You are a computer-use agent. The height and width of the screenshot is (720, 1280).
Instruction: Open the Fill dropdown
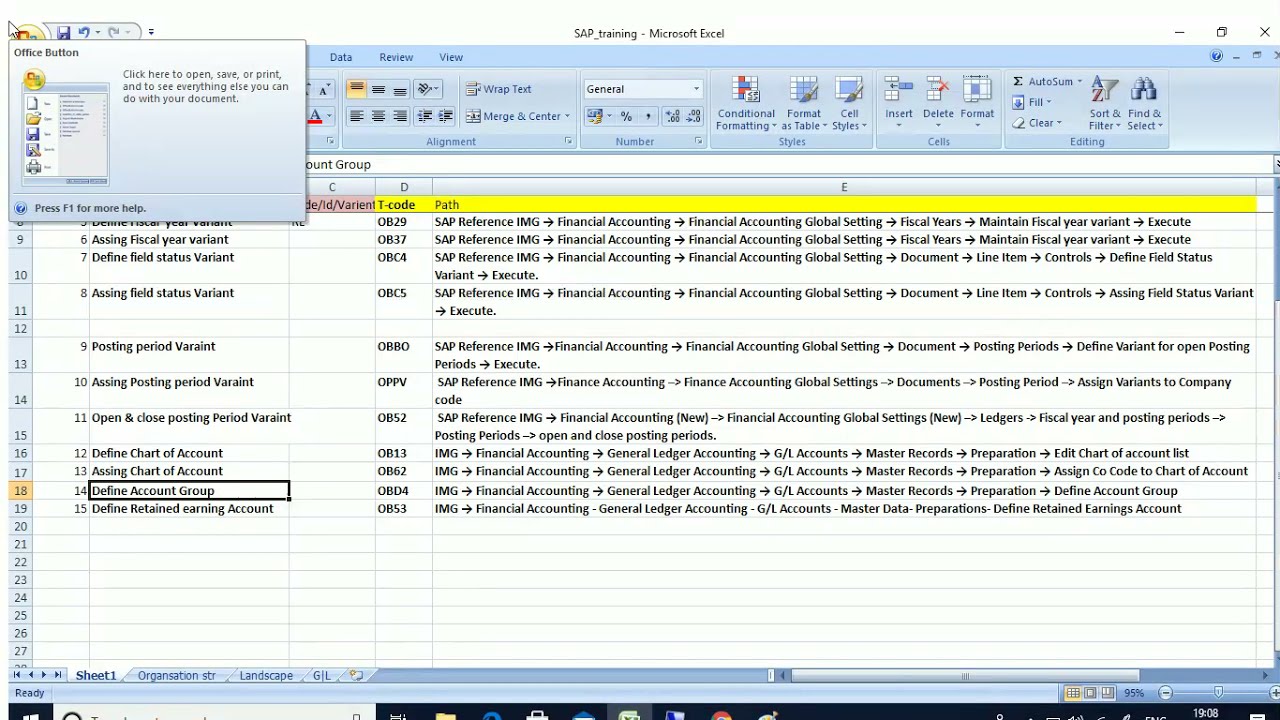1032,102
